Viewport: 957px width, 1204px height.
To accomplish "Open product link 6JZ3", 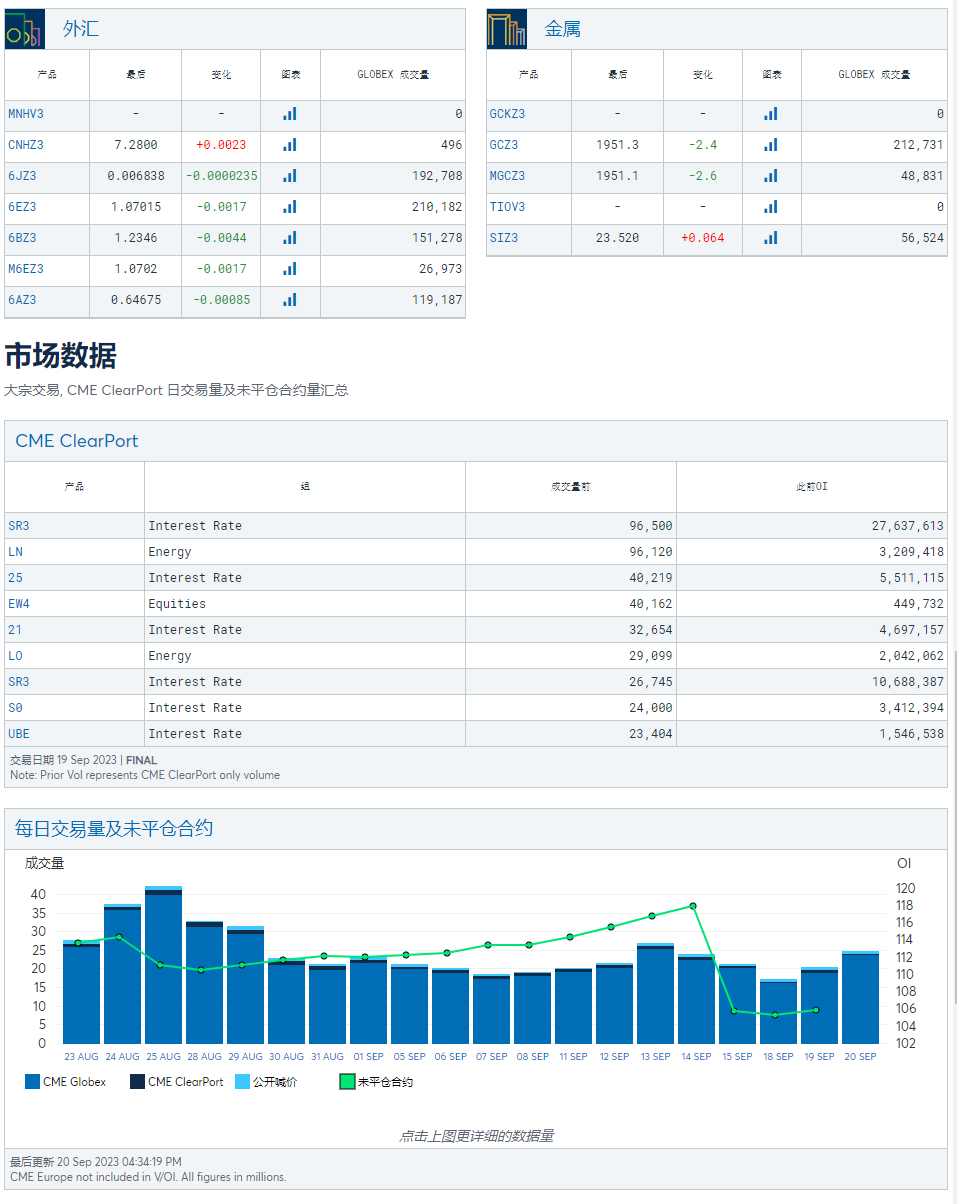I will point(22,176).
